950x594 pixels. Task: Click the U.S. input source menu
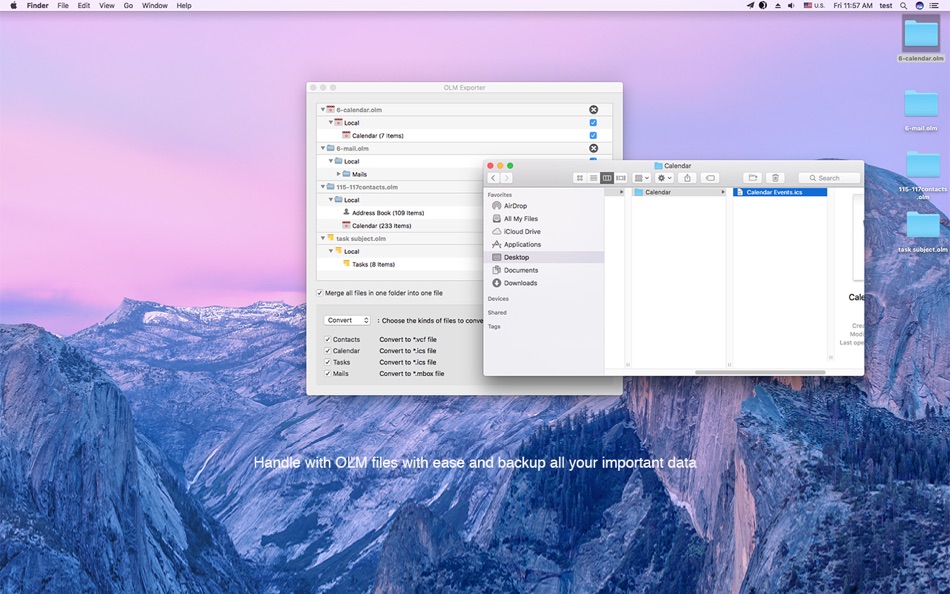click(814, 5)
